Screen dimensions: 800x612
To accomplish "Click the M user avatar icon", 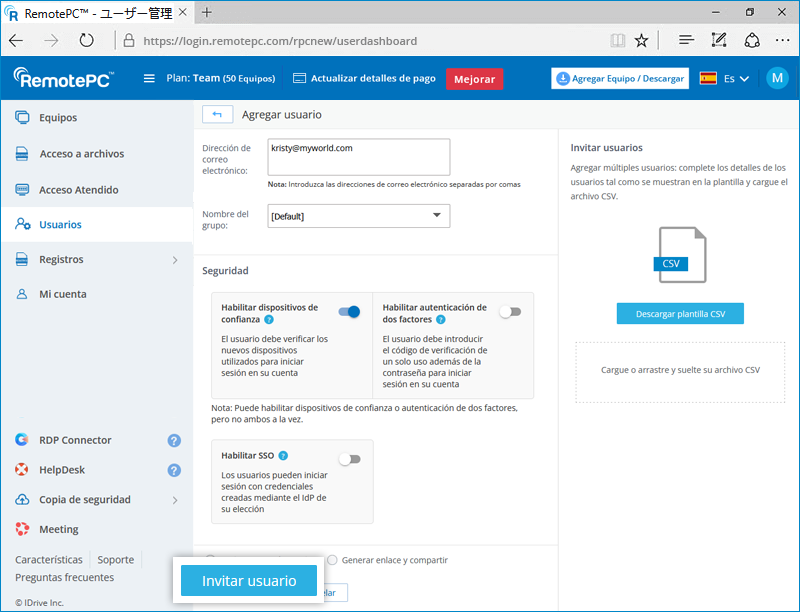I will coord(777,79).
